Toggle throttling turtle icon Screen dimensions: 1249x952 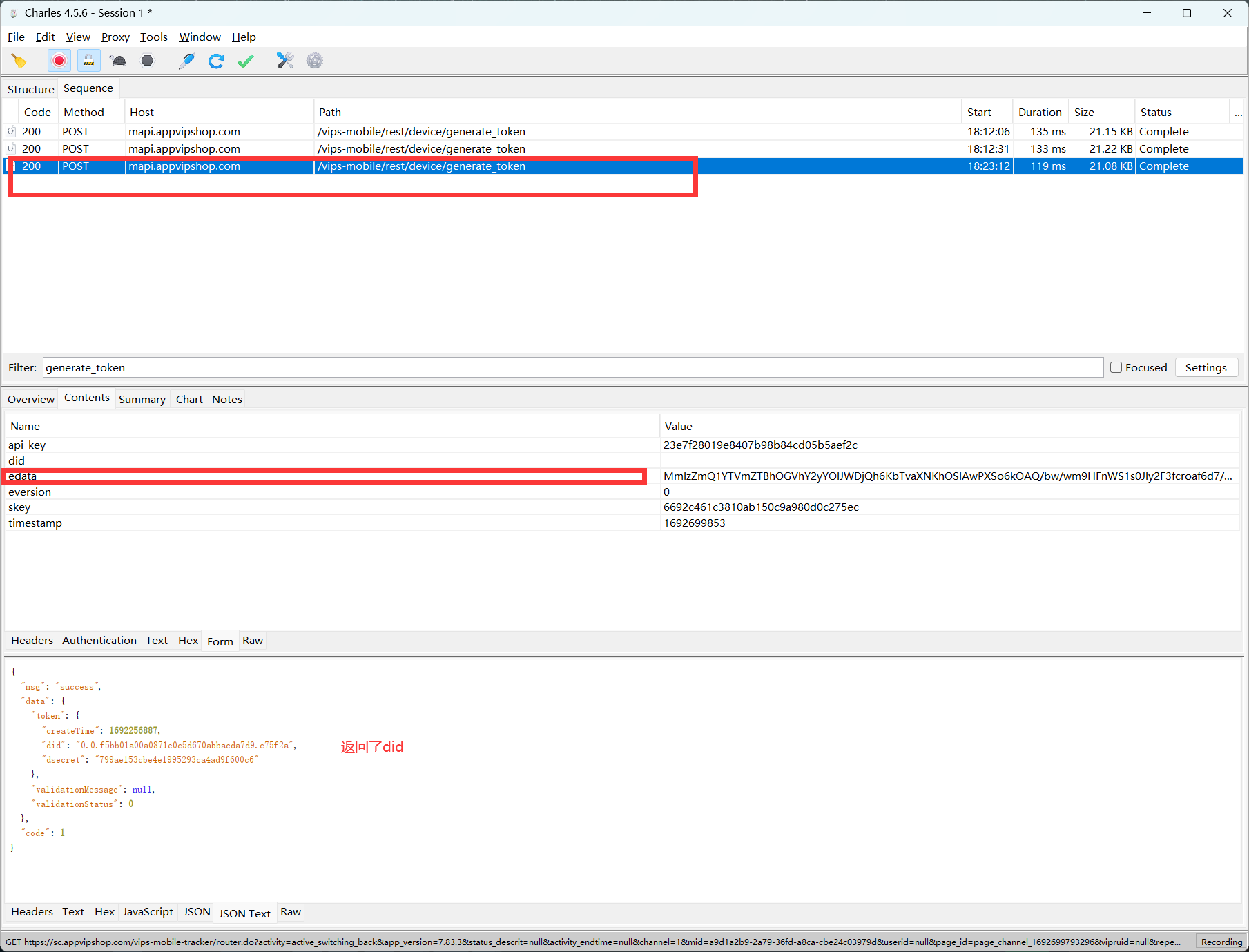[x=118, y=61]
